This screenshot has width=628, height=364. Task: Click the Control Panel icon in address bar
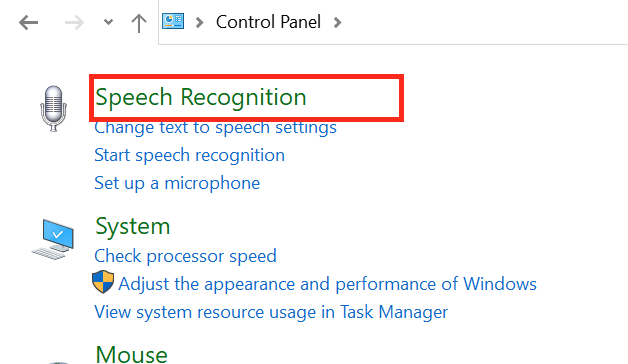coord(173,21)
